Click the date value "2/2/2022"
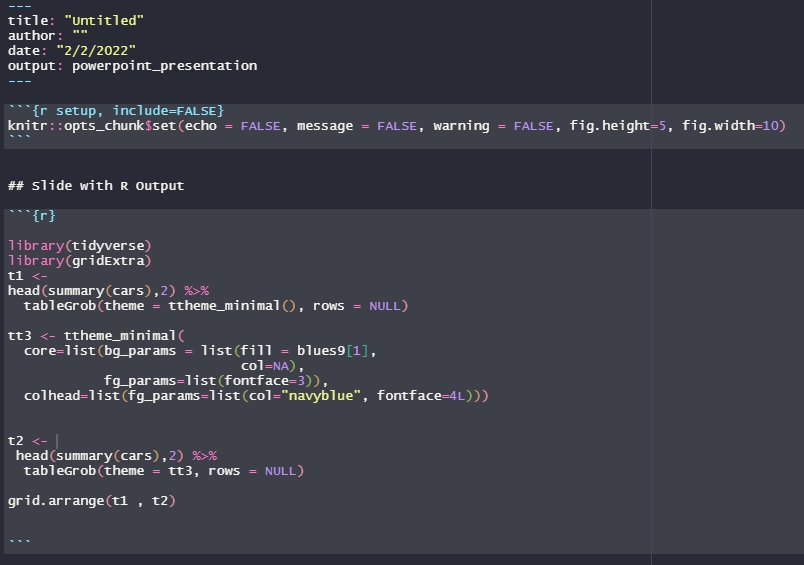The width and height of the screenshot is (804, 565). pos(96,51)
